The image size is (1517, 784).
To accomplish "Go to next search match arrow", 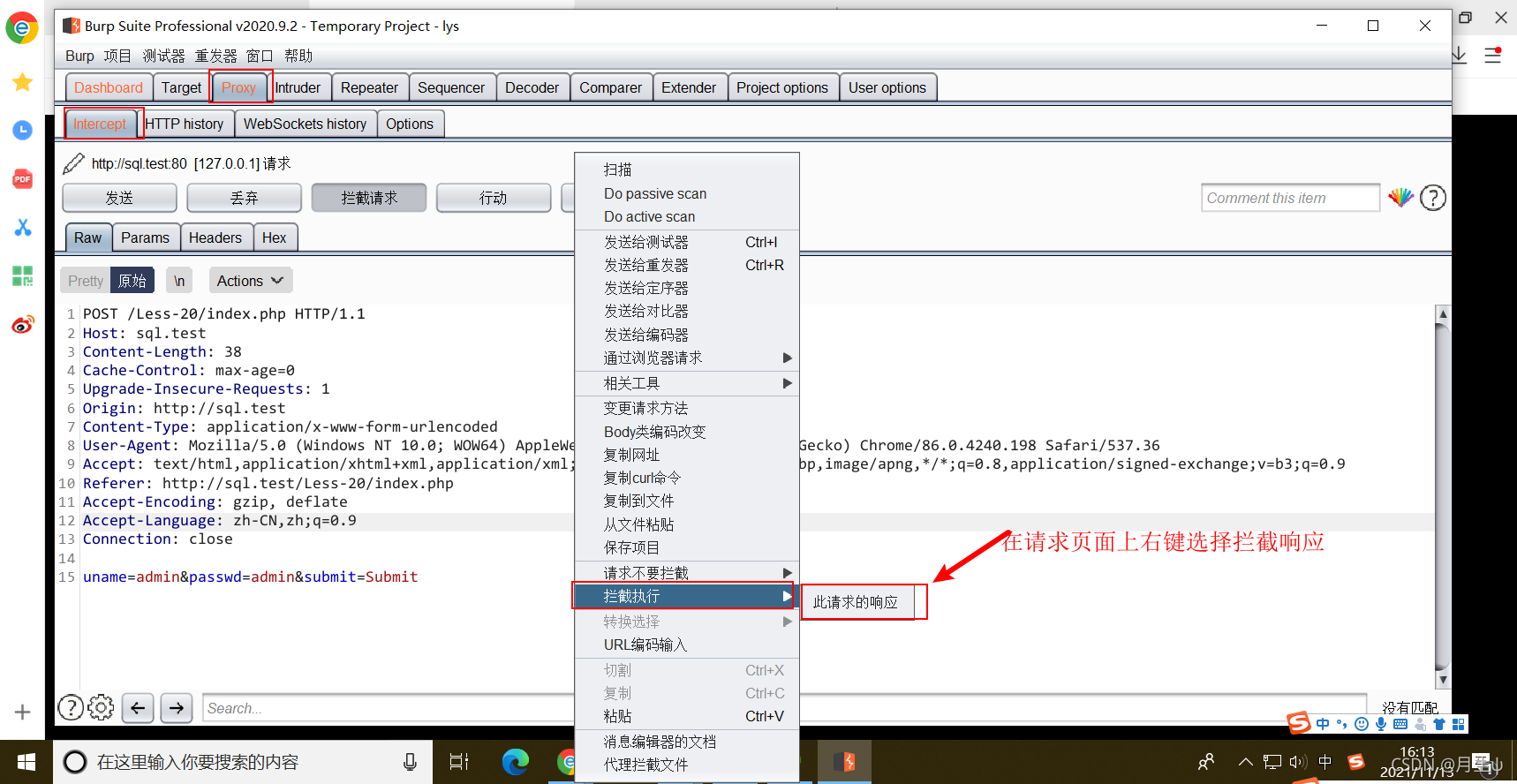I will pos(177,708).
